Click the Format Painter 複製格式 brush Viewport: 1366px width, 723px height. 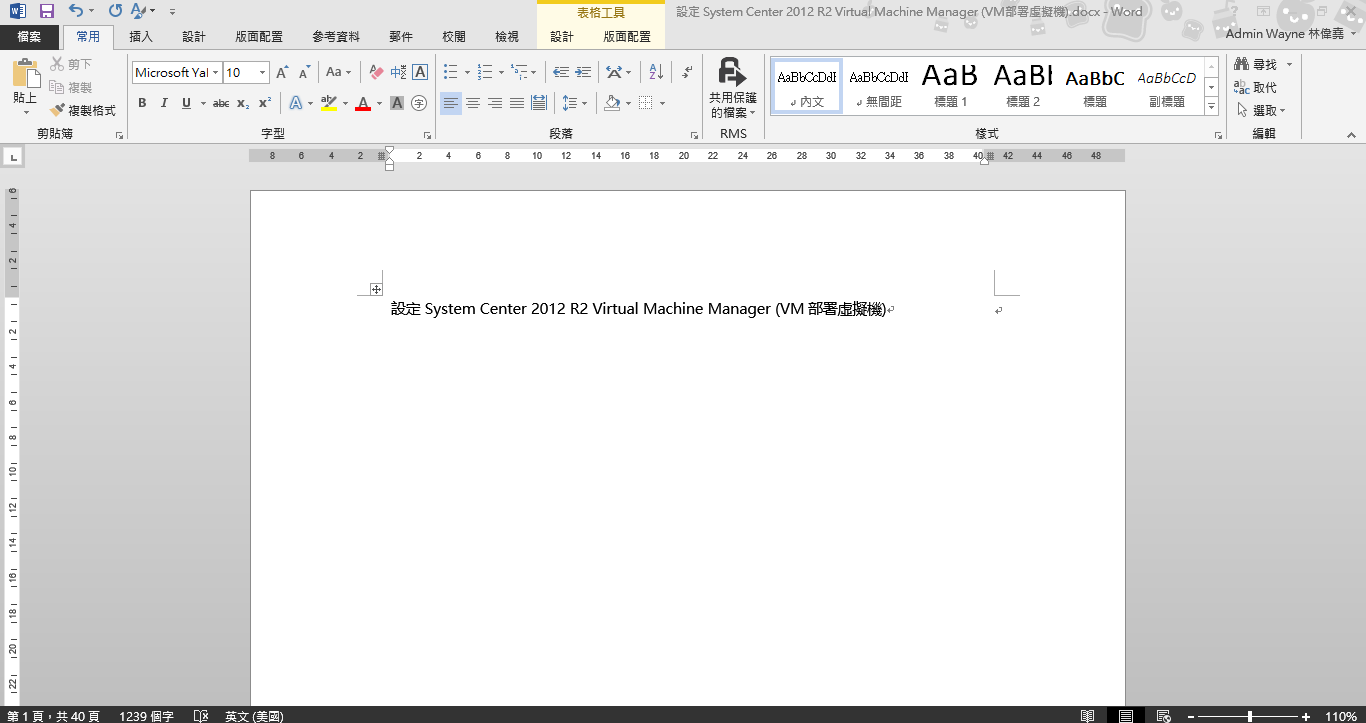point(83,111)
